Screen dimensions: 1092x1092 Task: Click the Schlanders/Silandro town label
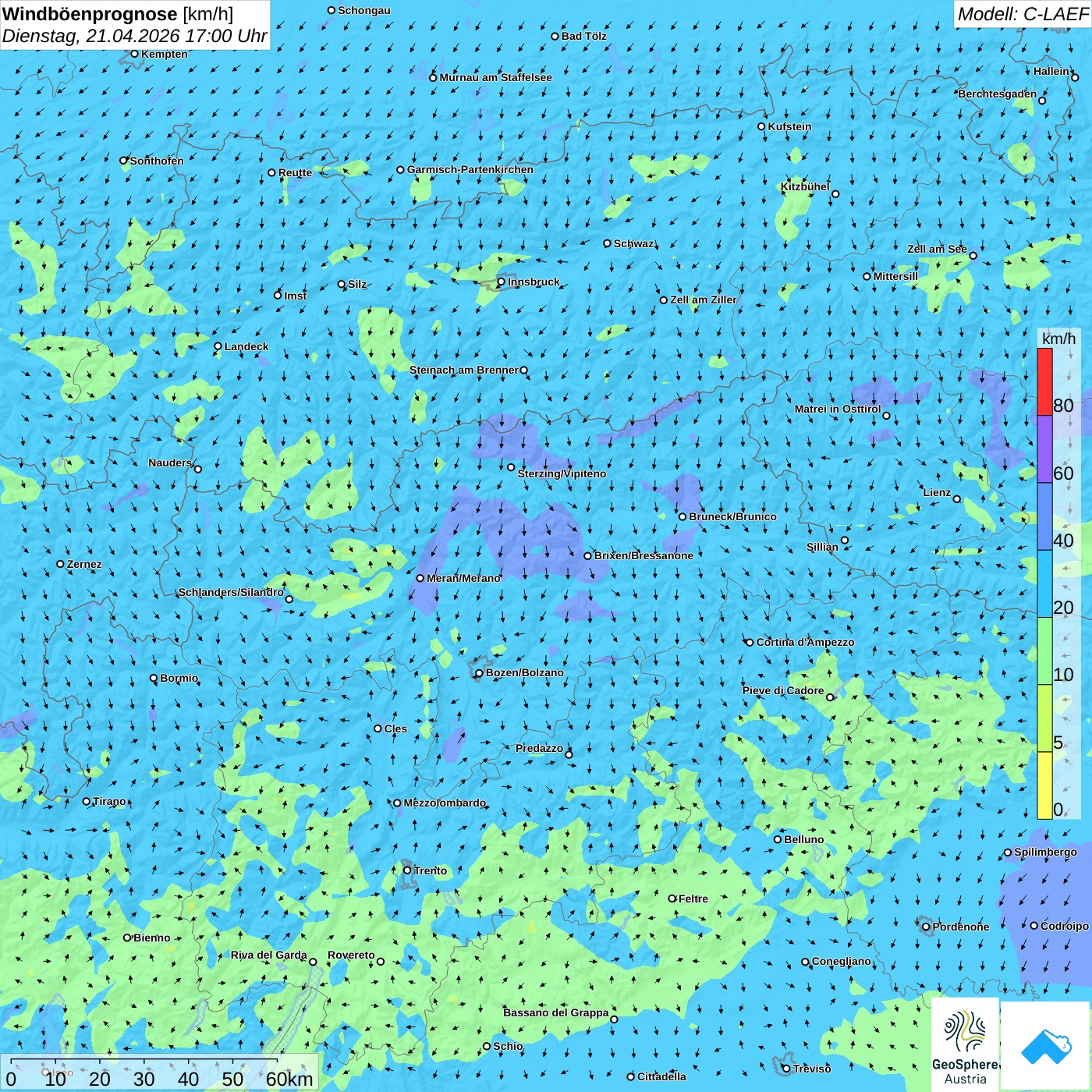click(x=231, y=592)
